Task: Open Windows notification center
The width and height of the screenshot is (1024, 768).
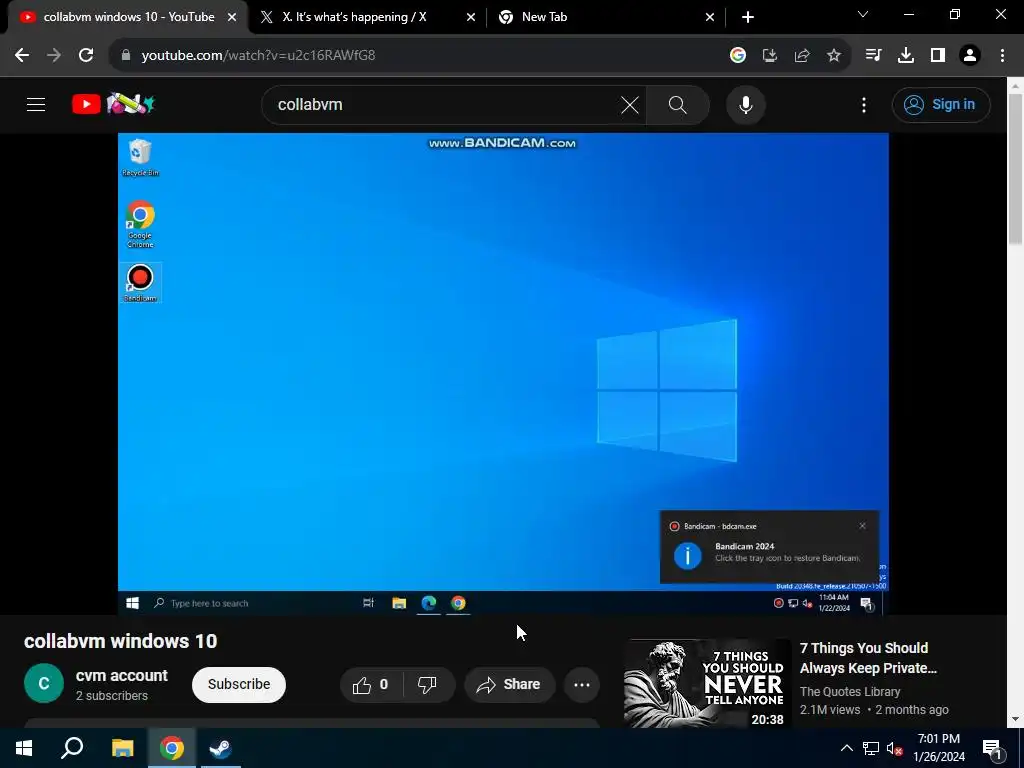Action: [992, 748]
